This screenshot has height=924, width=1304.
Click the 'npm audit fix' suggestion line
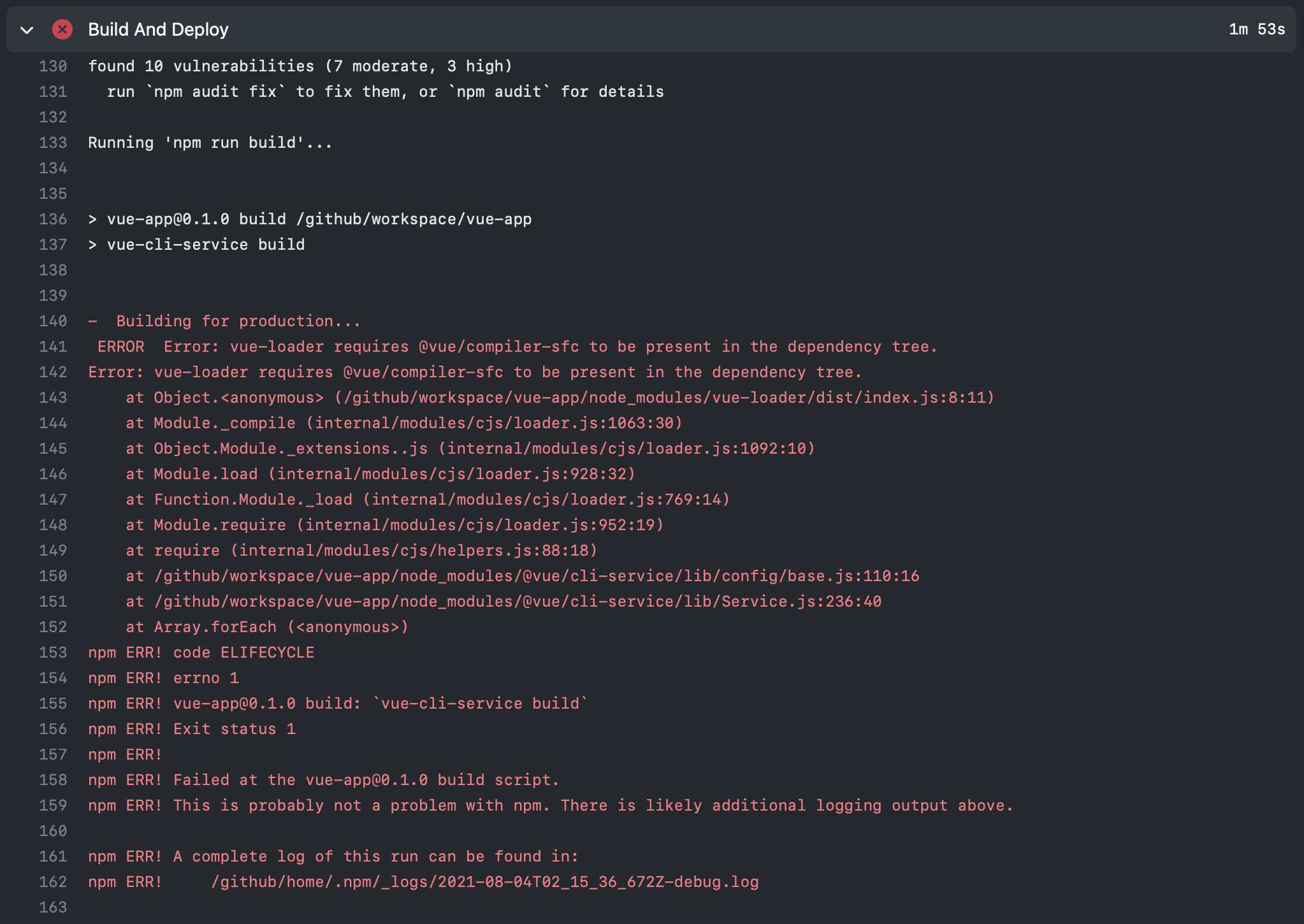(386, 92)
